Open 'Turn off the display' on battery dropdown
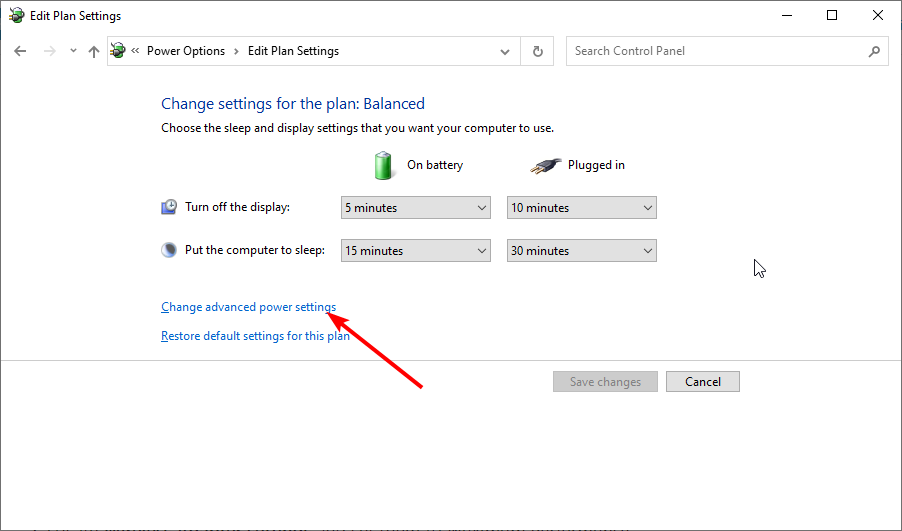This screenshot has height=531, width=902. [415, 208]
